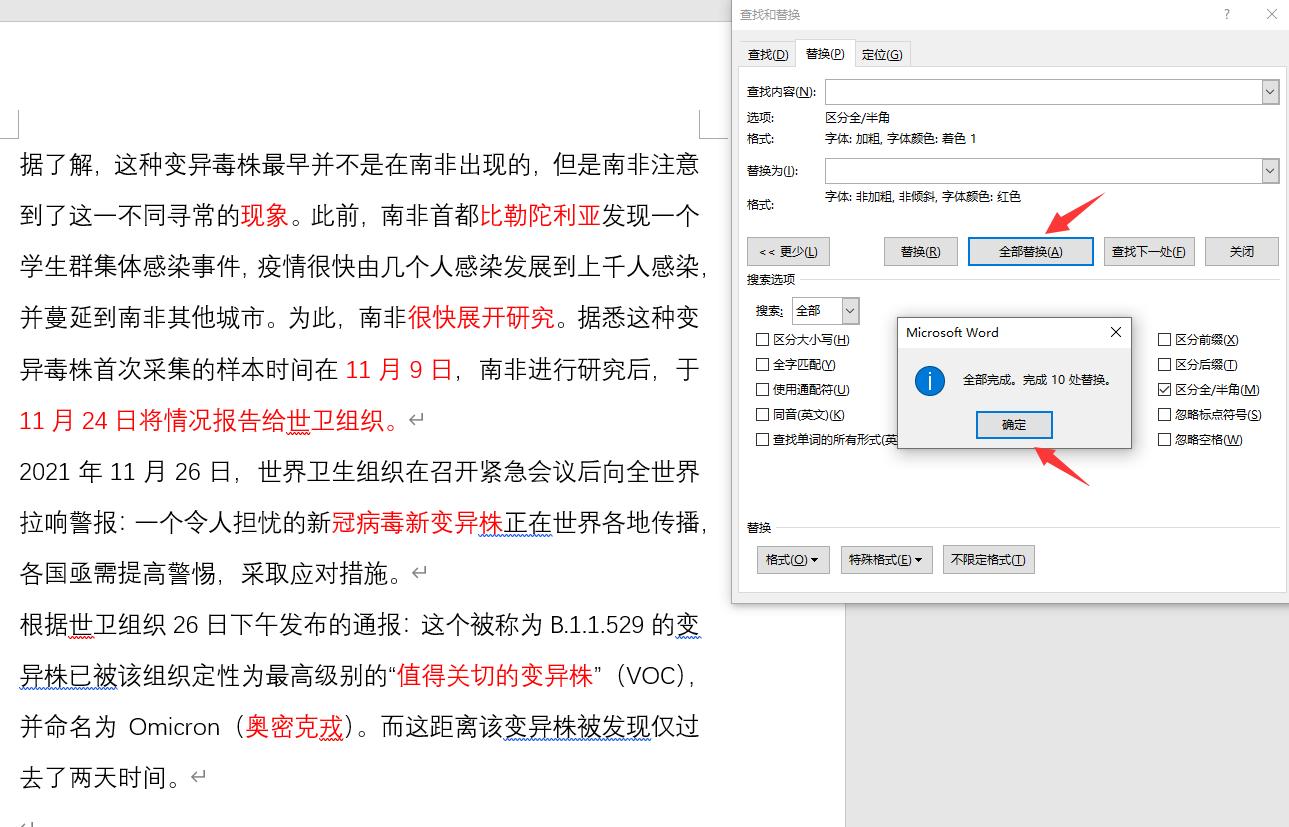Click the 替换 (Replace) button
This screenshot has width=1289, height=827.
pos(919,251)
